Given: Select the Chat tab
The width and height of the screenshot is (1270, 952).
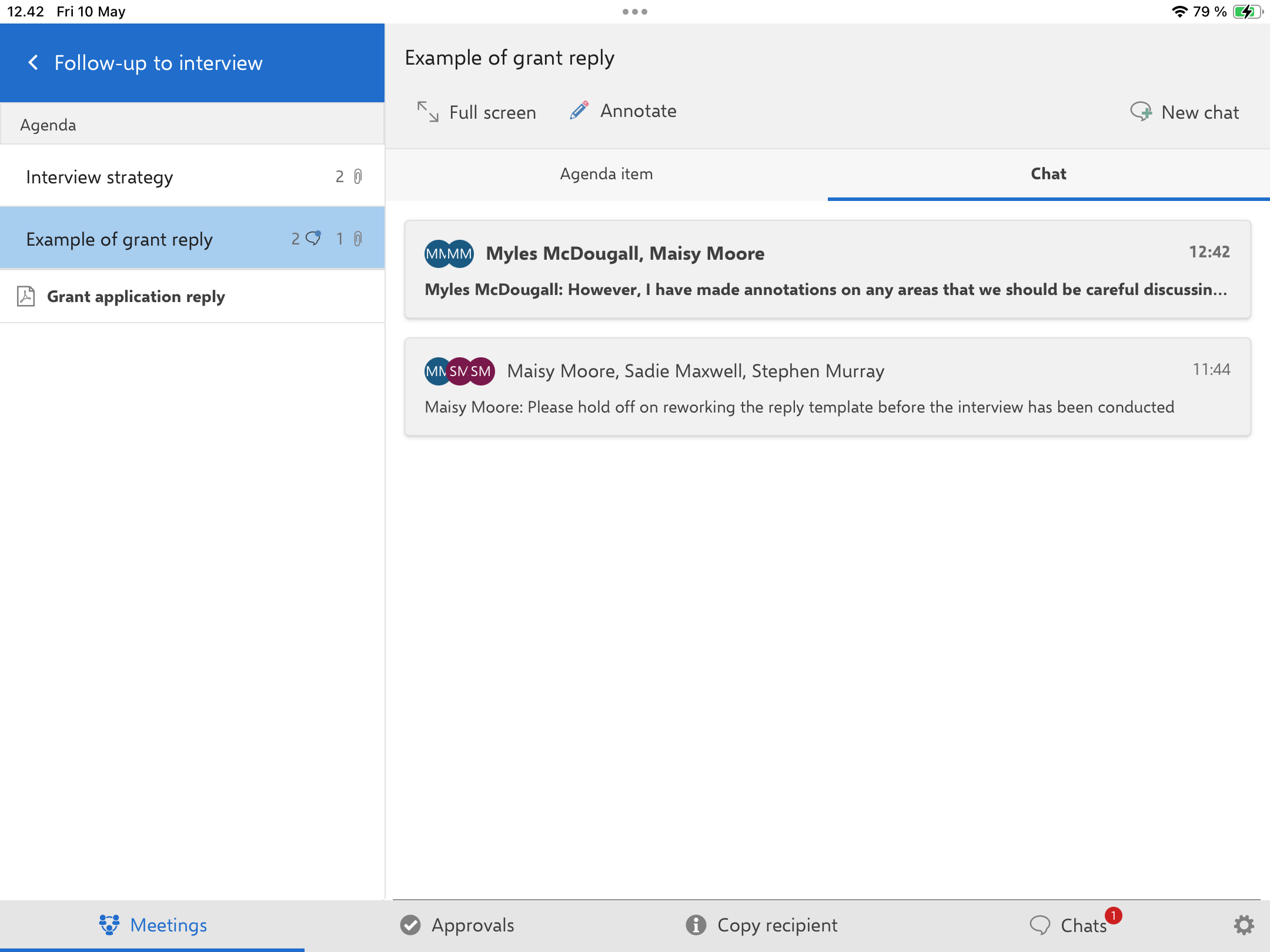Looking at the screenshot, I should [1048, 174].
